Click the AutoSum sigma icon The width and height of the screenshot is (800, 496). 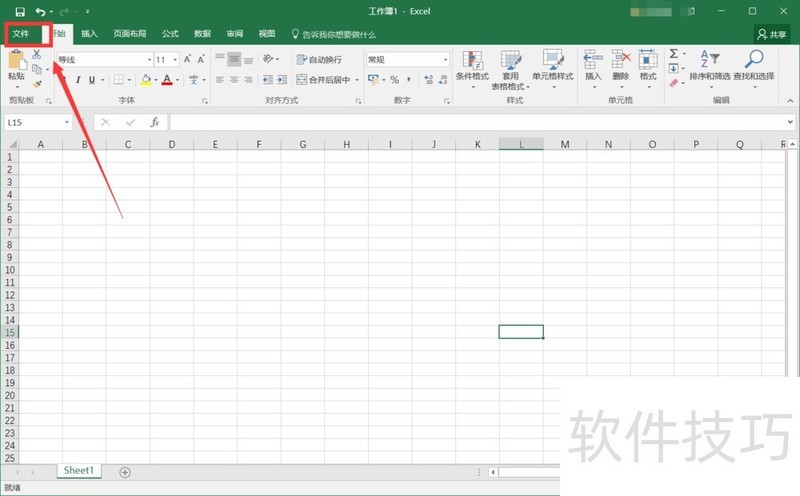[x=674, y=54]
